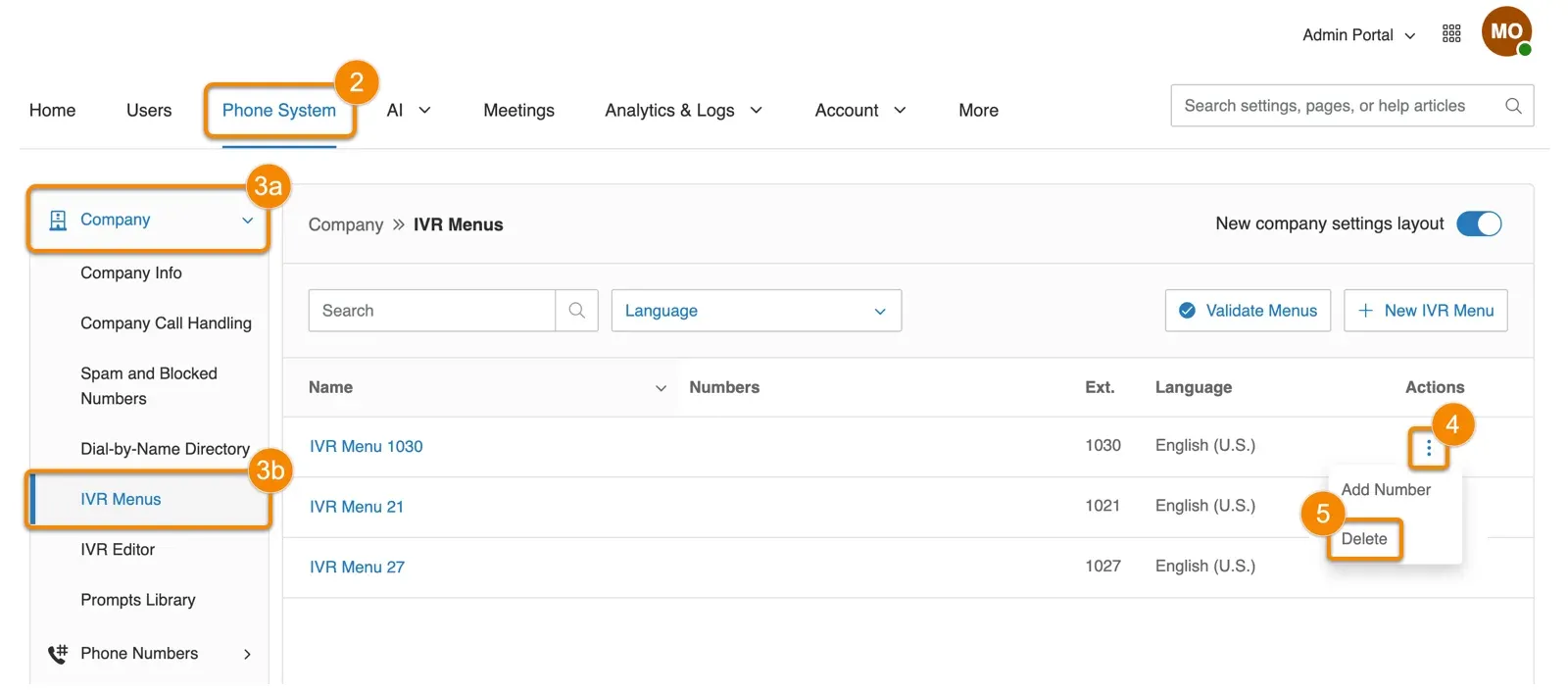
Task: Click the Numbers column header
Action: tap(724, 387)
